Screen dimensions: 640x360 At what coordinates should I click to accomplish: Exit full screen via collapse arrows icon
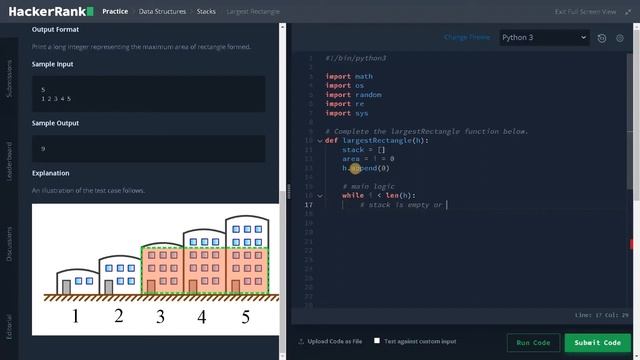pos(628,12)
